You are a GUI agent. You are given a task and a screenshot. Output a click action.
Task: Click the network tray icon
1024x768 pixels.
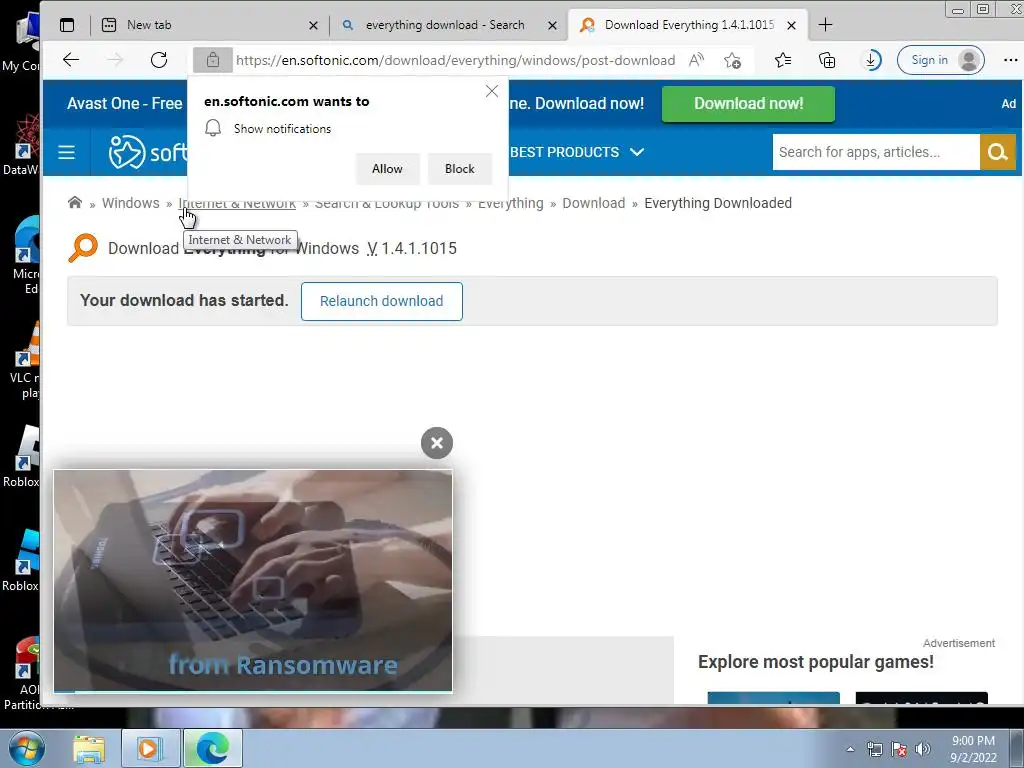coord(874,749)
